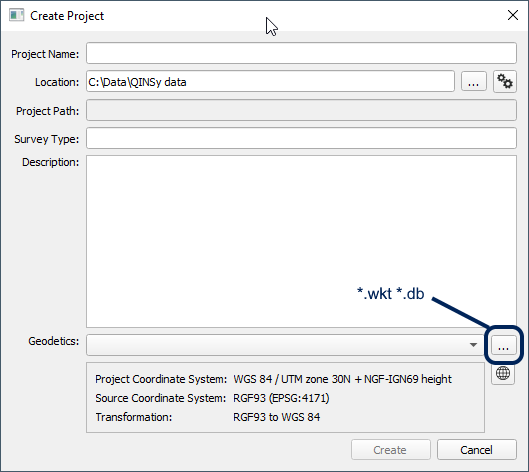Click the Project Path field

click(x=301, y=110)
